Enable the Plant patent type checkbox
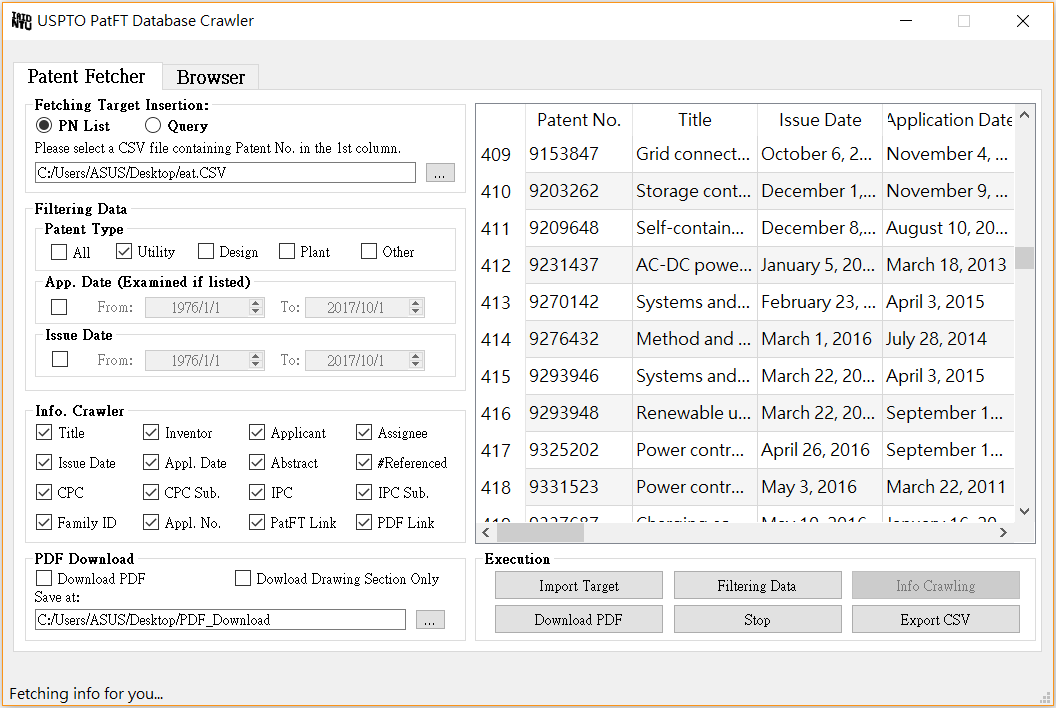Viewport: 1056px width, 708px height. point(287,251)
